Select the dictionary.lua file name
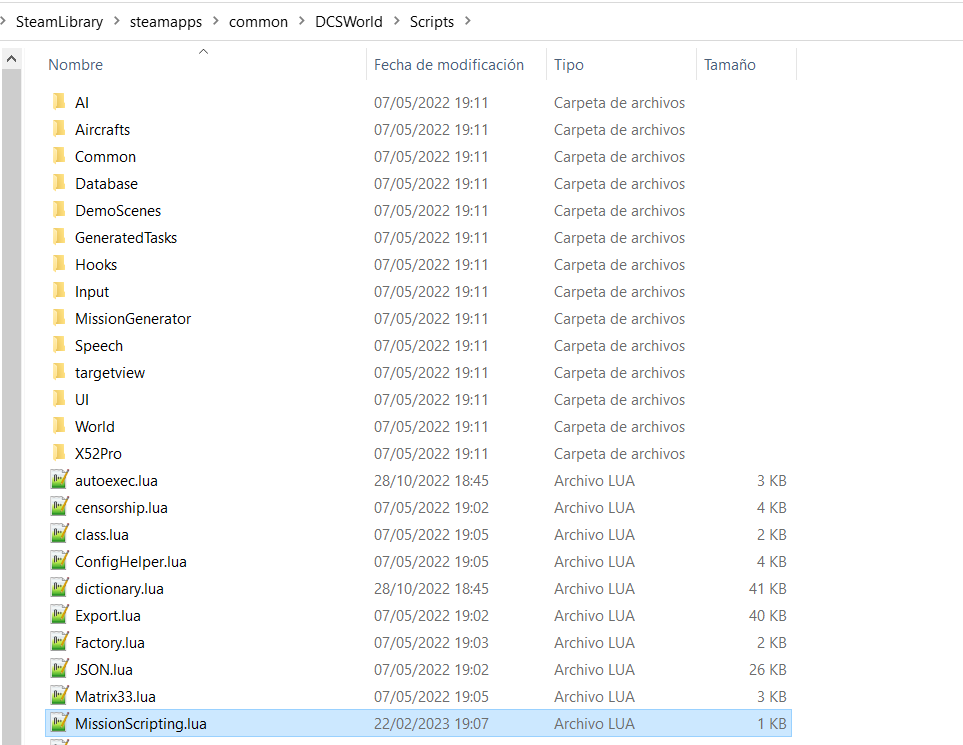This screenshot has height=745, width=963. [119, 589]
